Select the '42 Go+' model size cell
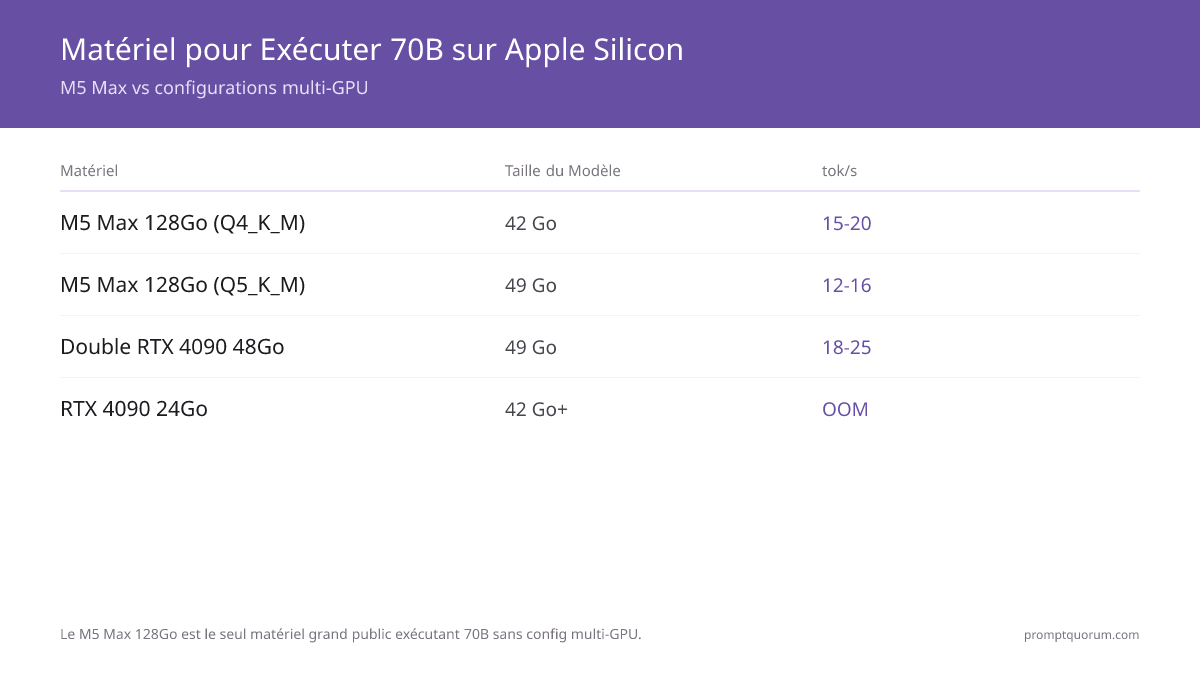Image resolution: width=1200 pixels, height=675 pixels. [536, 410]
